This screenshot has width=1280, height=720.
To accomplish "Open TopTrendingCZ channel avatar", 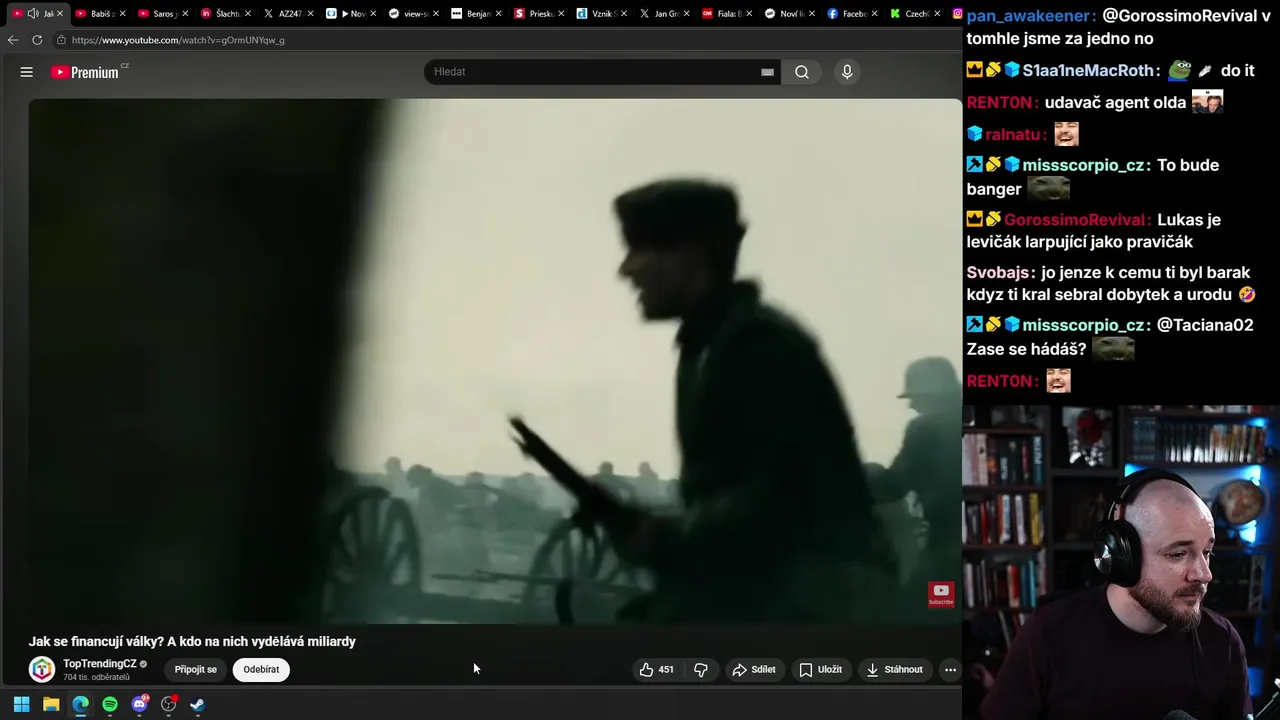I will (42, 669).
